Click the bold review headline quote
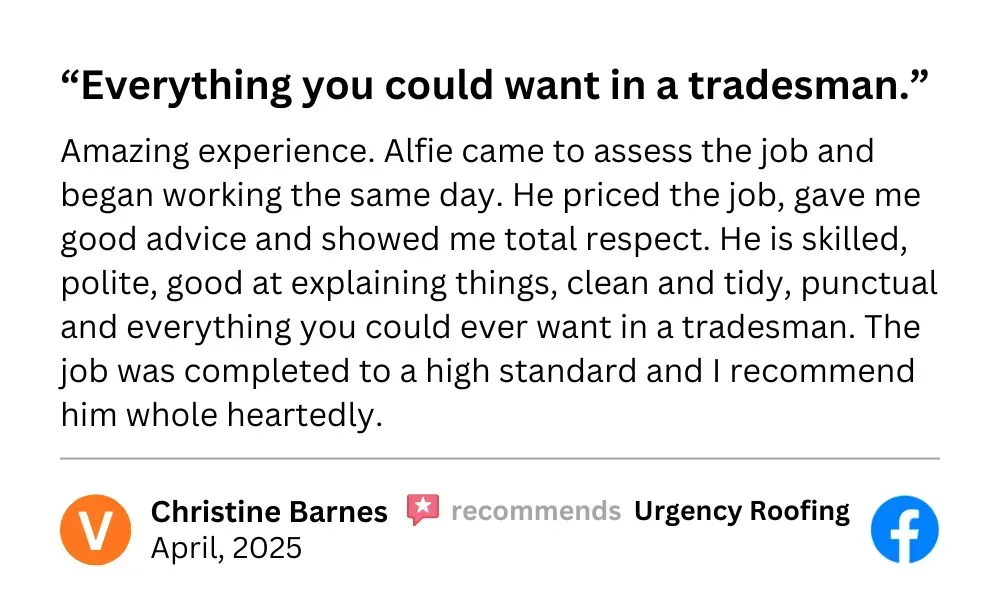The width and height of the screenshot is (1000, 600). [x=494, y=85]
